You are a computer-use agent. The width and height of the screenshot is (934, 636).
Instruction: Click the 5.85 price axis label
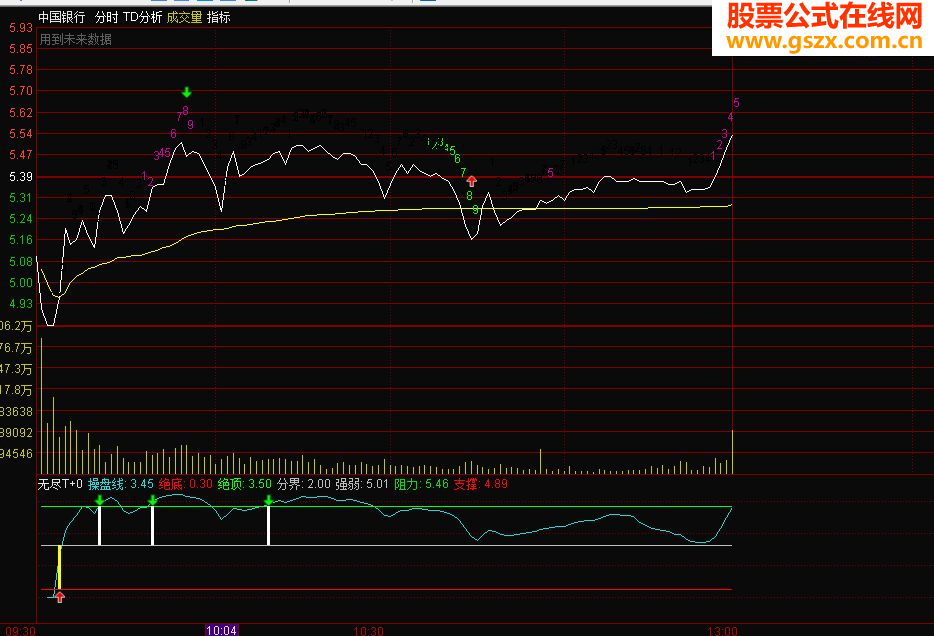[21, 49]
